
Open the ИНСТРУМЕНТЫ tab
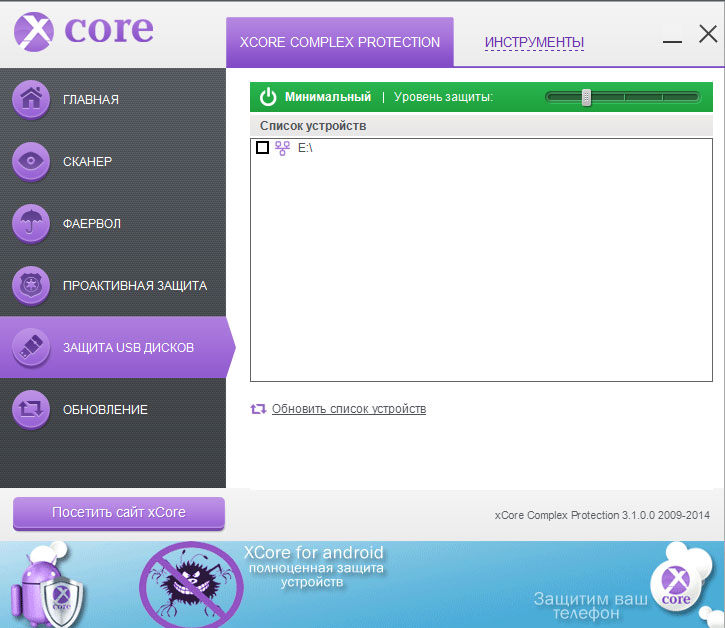pos(534,42)
